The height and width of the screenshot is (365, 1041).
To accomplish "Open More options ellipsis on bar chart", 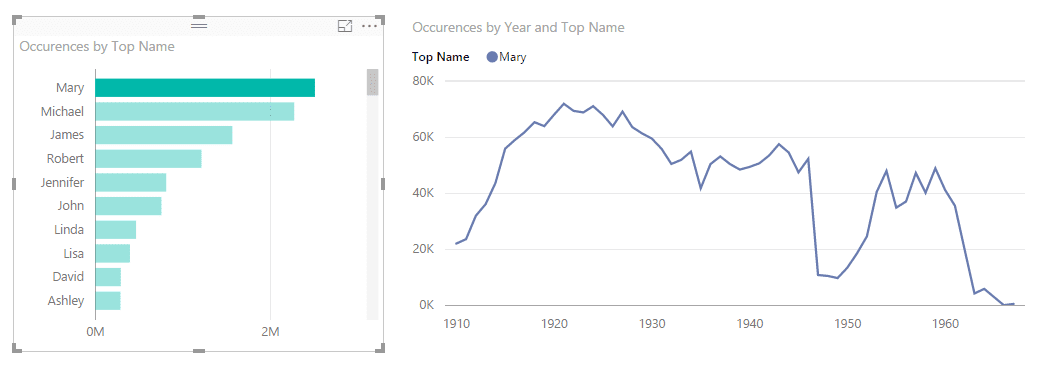I will [x=369, y=26].
